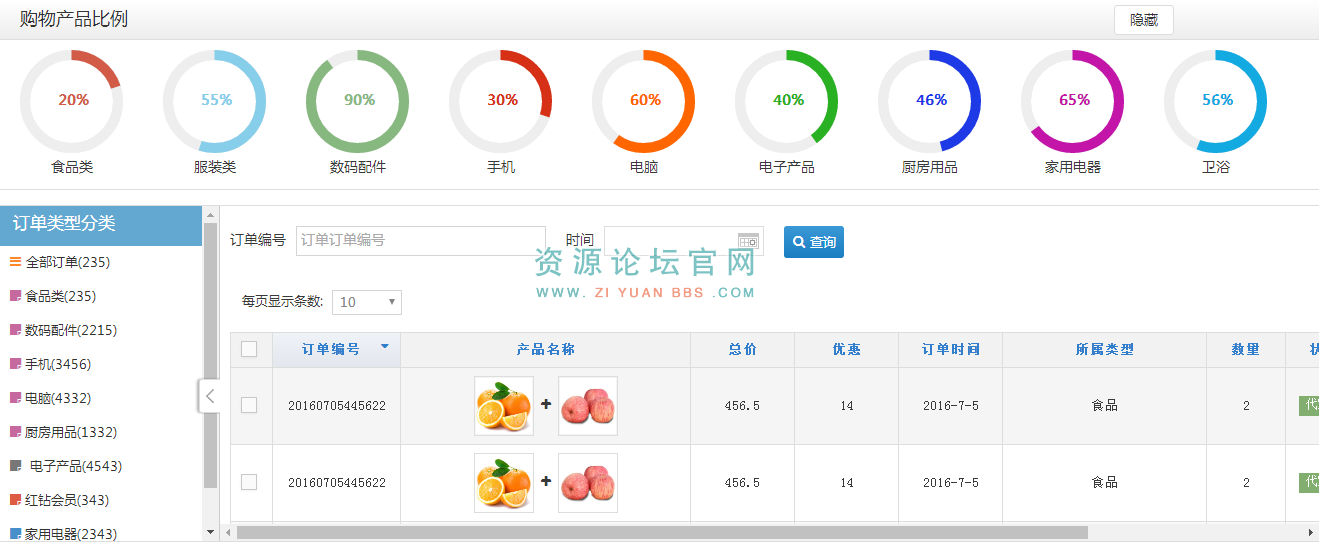Screen dimensions: 1319x544
Task: Open the calendar icon in 时间 field
Action: point(748,240)
